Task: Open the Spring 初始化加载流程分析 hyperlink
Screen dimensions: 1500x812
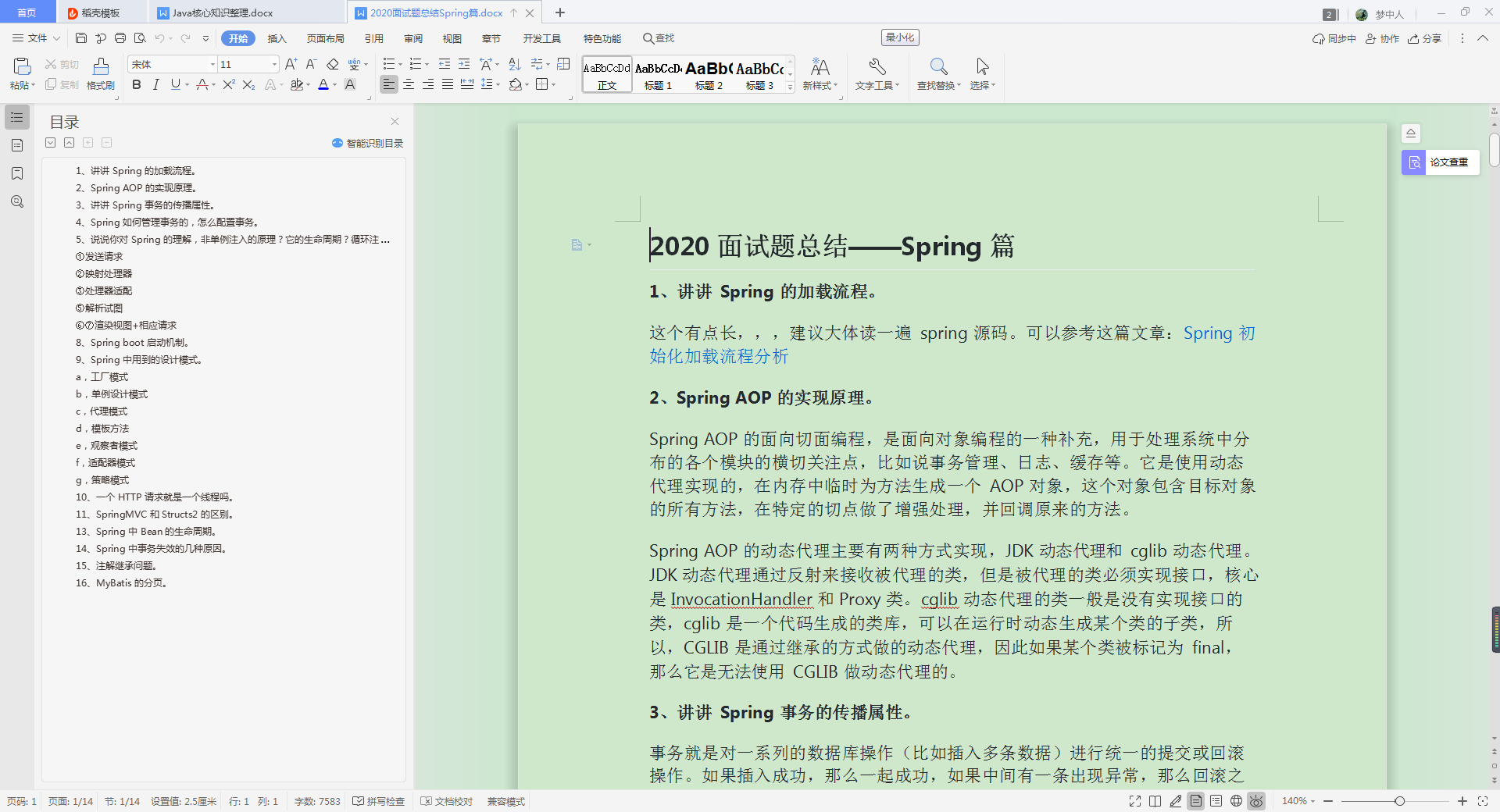Action: (952, 344)
